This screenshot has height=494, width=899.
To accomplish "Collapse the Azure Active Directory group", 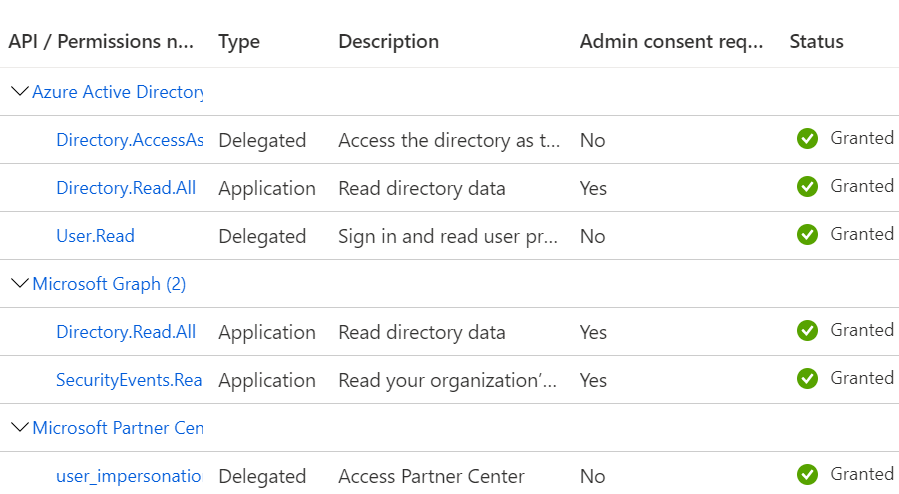I will tap(18, 92).
